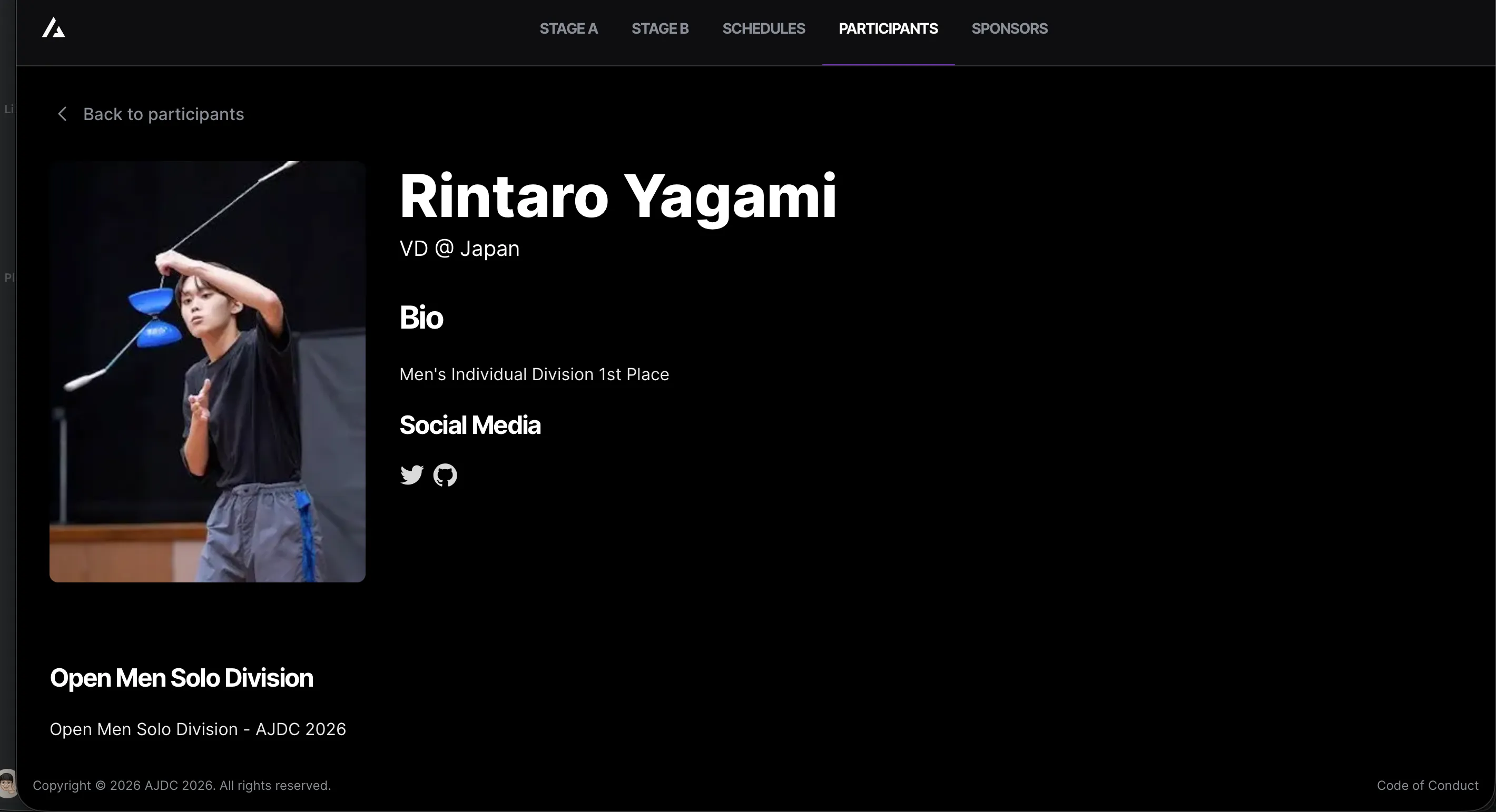The height and width of the screenshot is (812, 1496).
Task: Click the small avatar in bottom-left corner
Action: pyautogui.click(x=7, y=783)
